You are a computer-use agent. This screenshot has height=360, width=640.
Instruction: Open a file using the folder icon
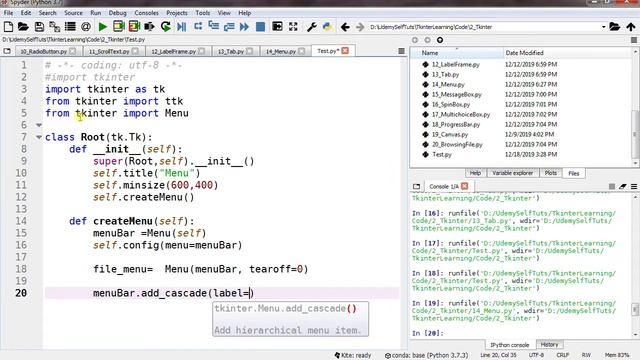pos(23,27)
